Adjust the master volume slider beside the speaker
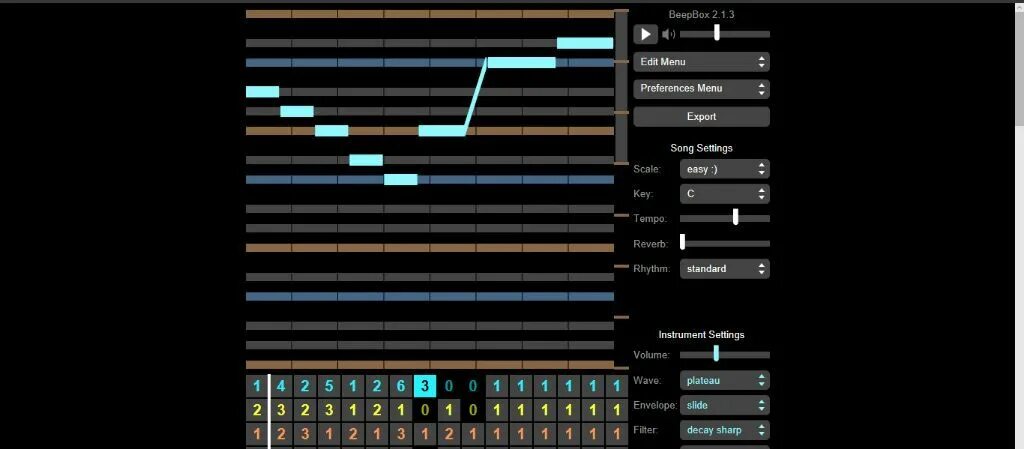 coord(724,34)
